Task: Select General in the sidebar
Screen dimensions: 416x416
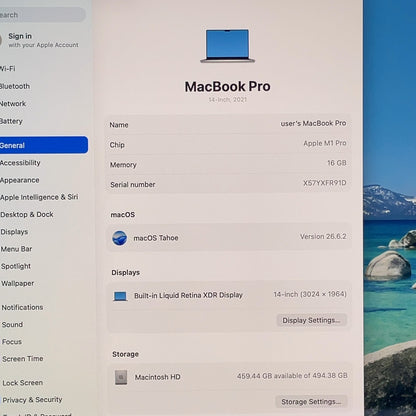Action: click(43, 145)
